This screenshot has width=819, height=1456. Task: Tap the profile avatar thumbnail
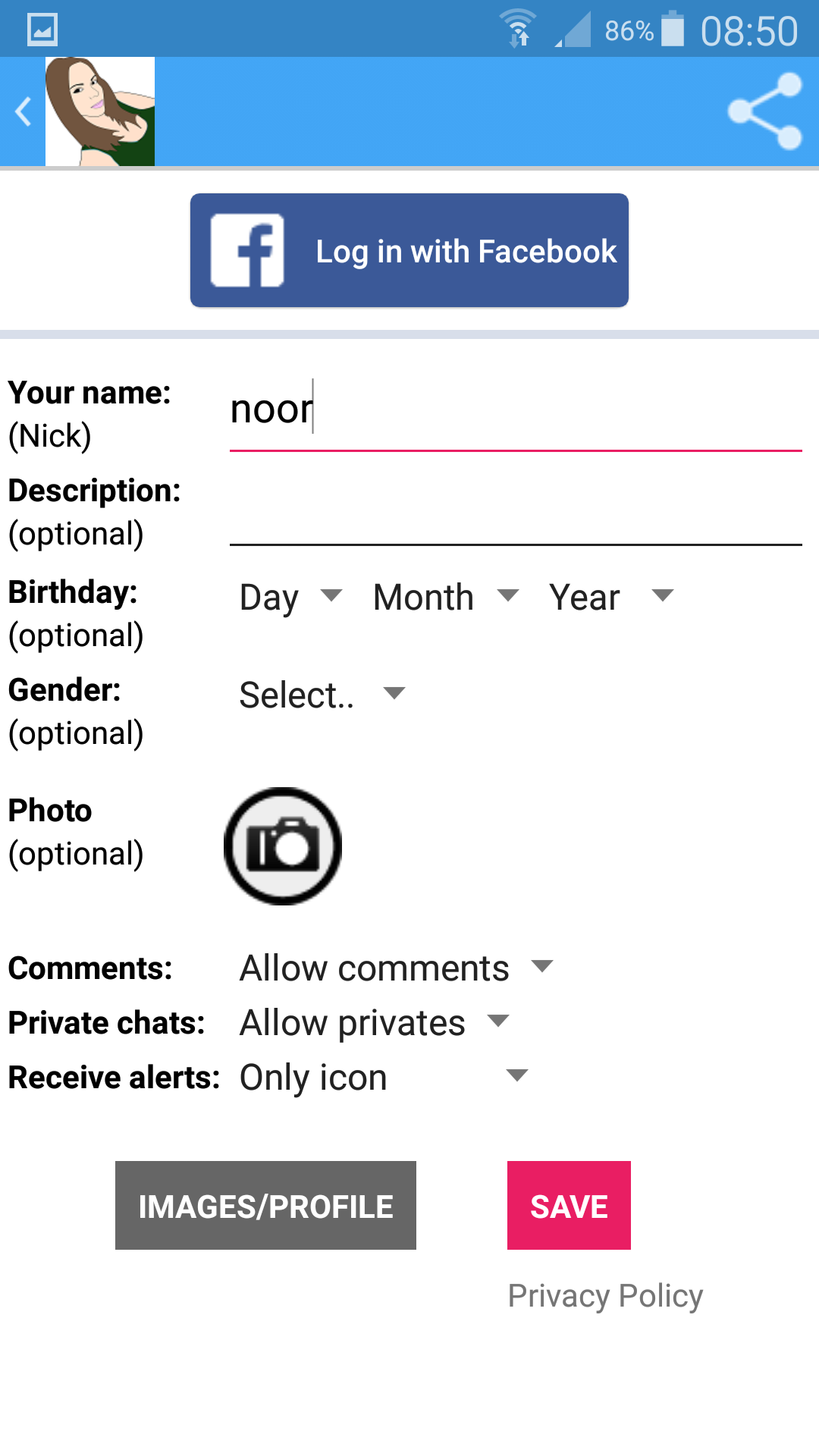tap(100, 111)
